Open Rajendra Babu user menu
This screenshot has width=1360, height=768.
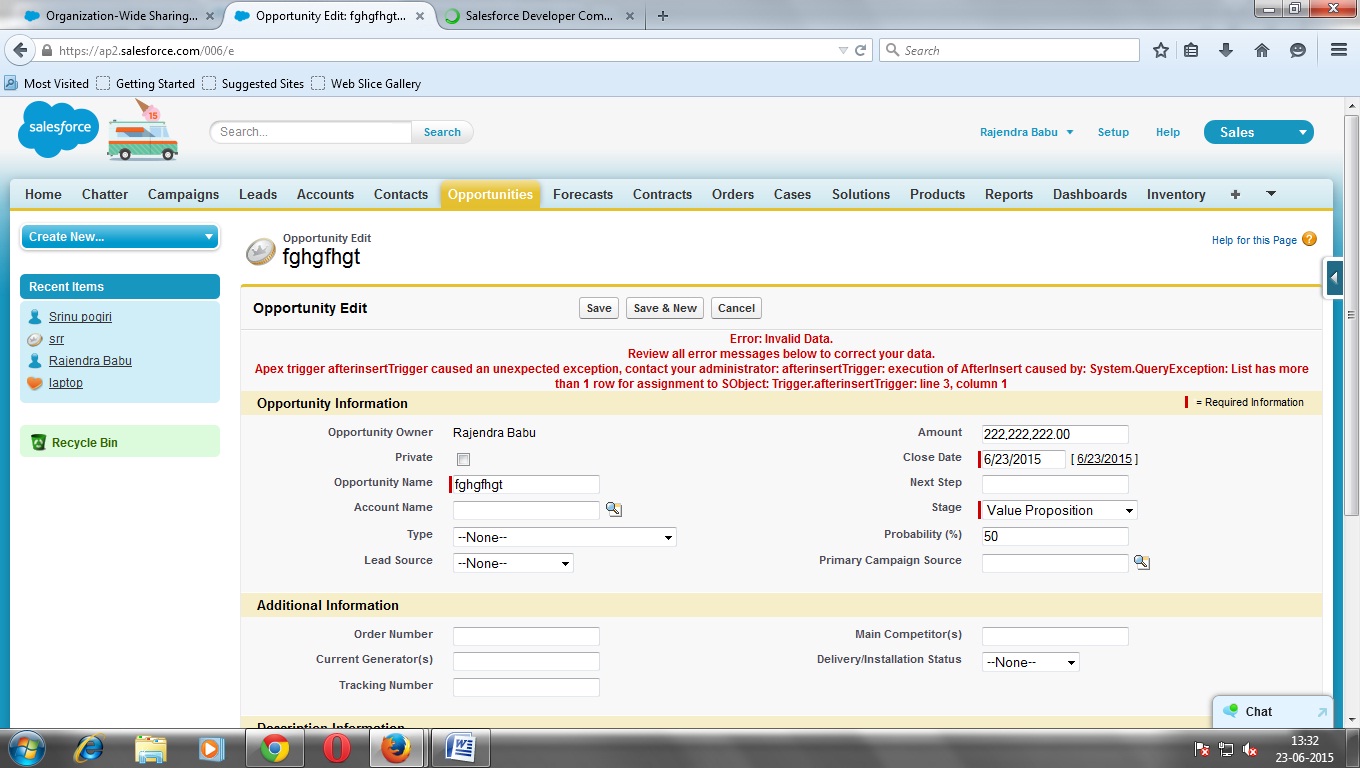[1027, 132]
